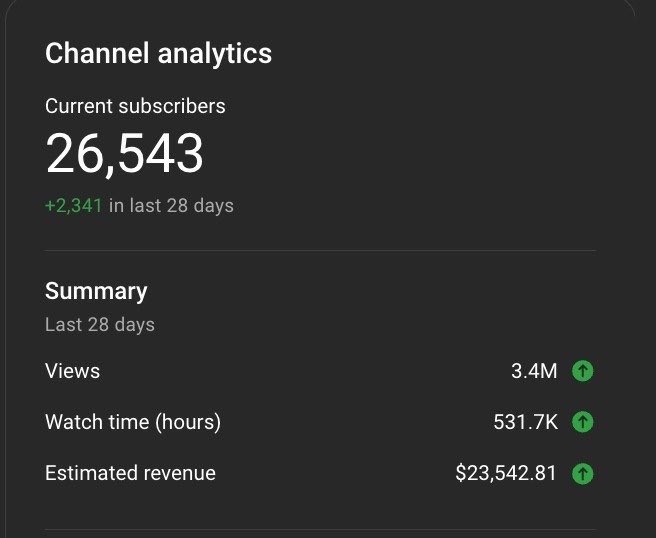Click the 3.4M views value
Screen dimensions: 656x538
(x=534, y=371)
